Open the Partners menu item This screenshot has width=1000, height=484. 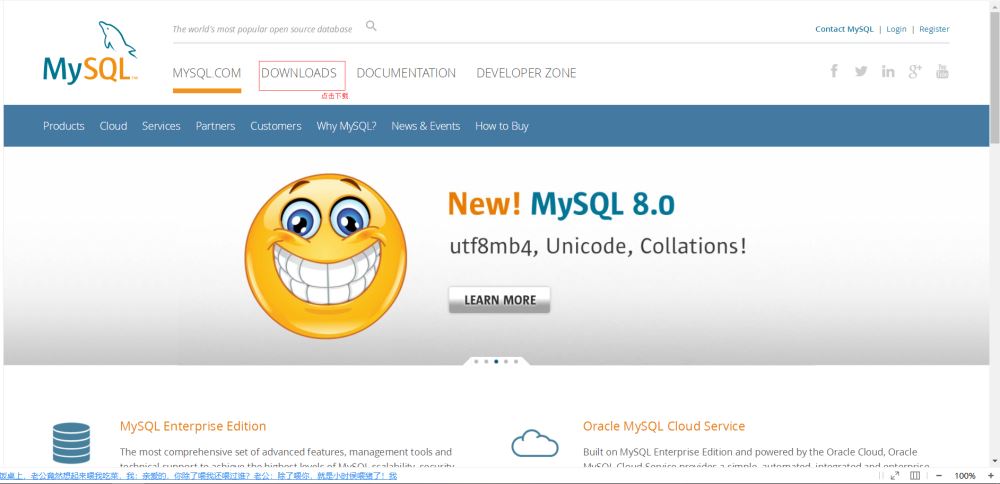pos(216,126)
